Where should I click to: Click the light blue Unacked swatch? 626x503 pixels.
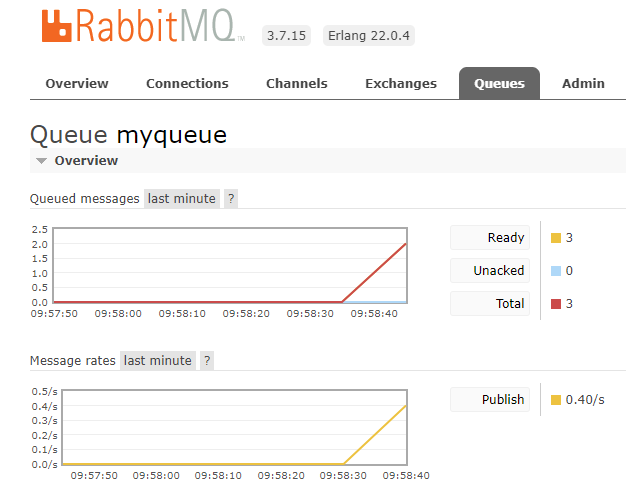coord(556,271)
